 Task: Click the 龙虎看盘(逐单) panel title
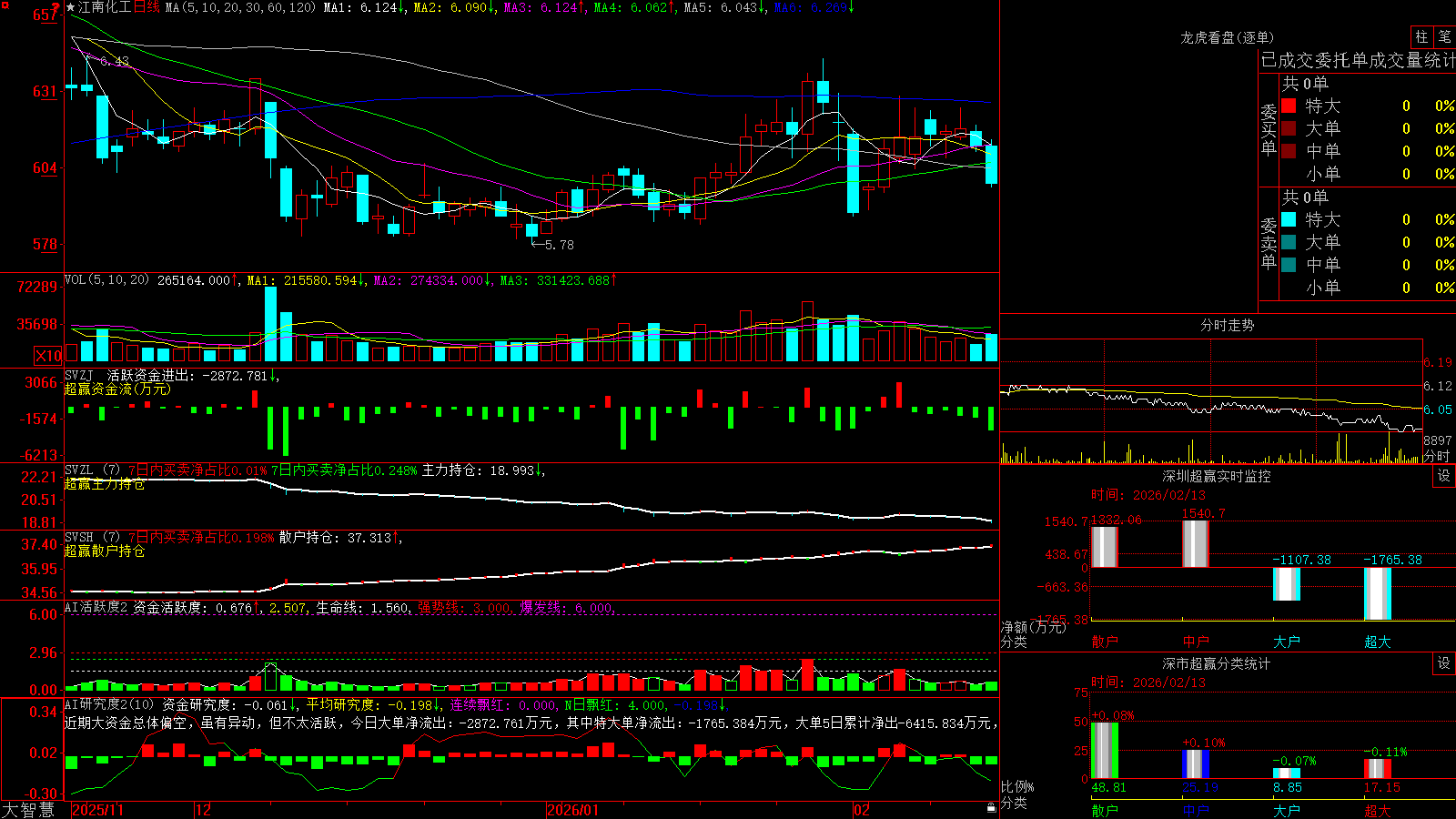[x=1227, y=37]
